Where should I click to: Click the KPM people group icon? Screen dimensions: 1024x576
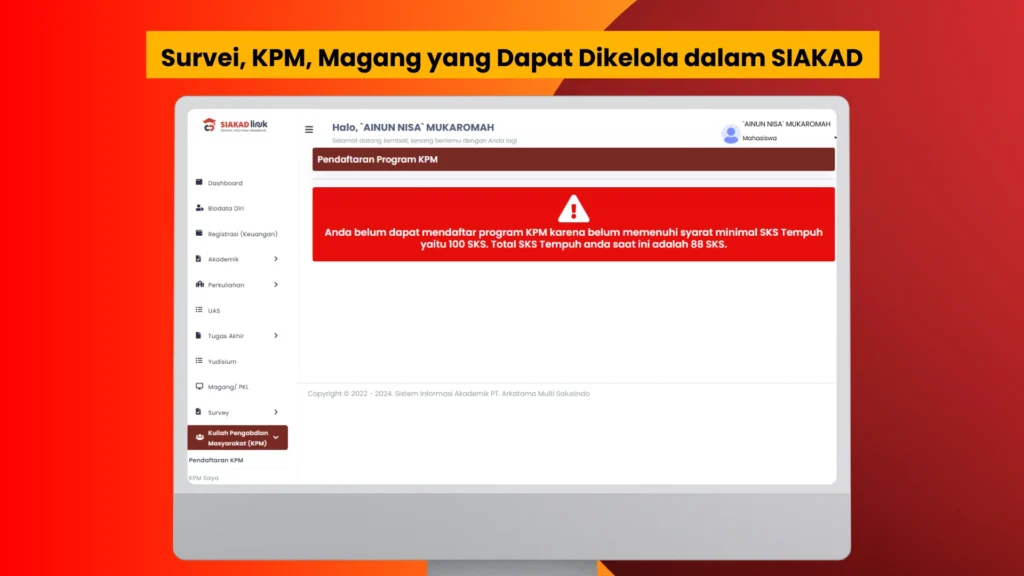click(x=199, y=437)
